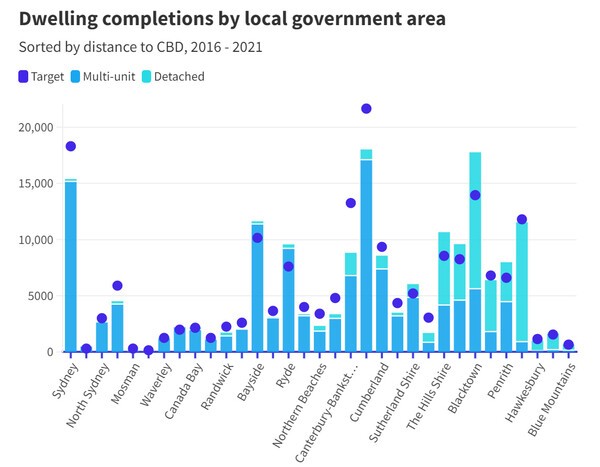Toggle the Target series label in legend
The width and height of the screenshot is (600, 467).
[x=48, y=76]
